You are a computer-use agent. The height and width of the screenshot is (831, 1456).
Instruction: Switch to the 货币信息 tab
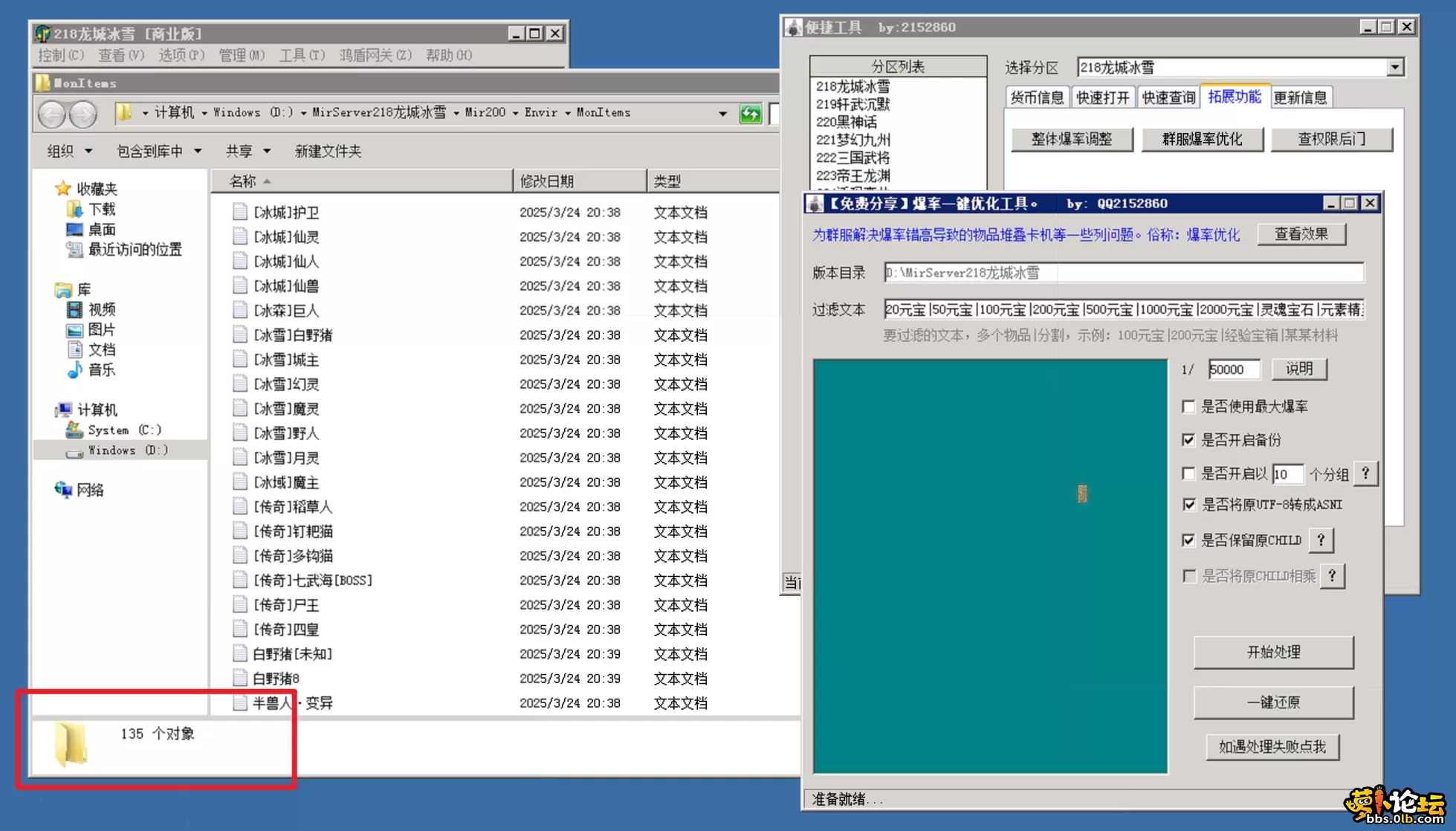(x=1038, y=97)
